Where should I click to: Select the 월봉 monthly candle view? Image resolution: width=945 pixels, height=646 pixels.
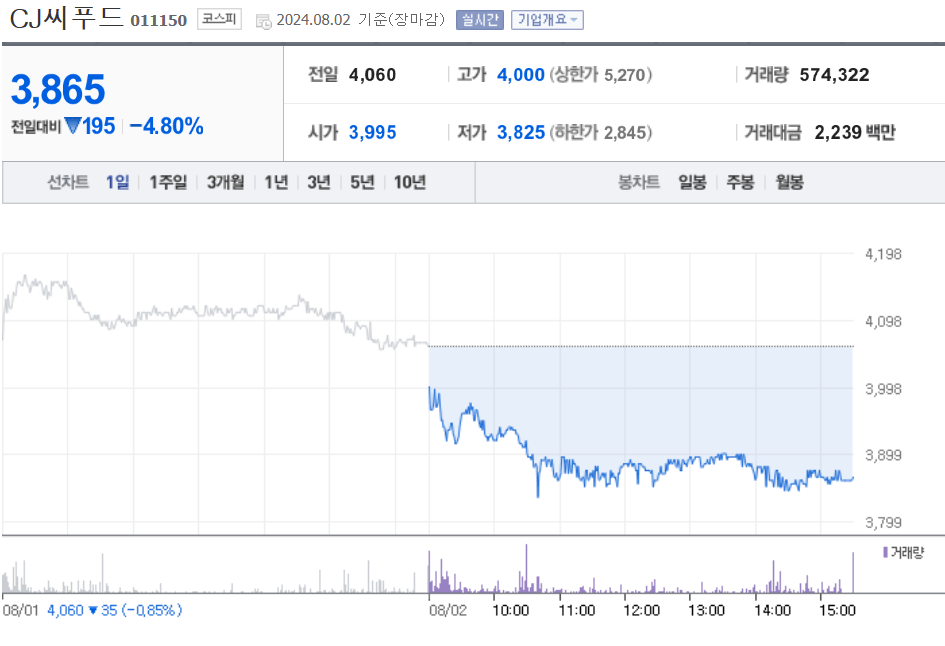pos(789,183)
